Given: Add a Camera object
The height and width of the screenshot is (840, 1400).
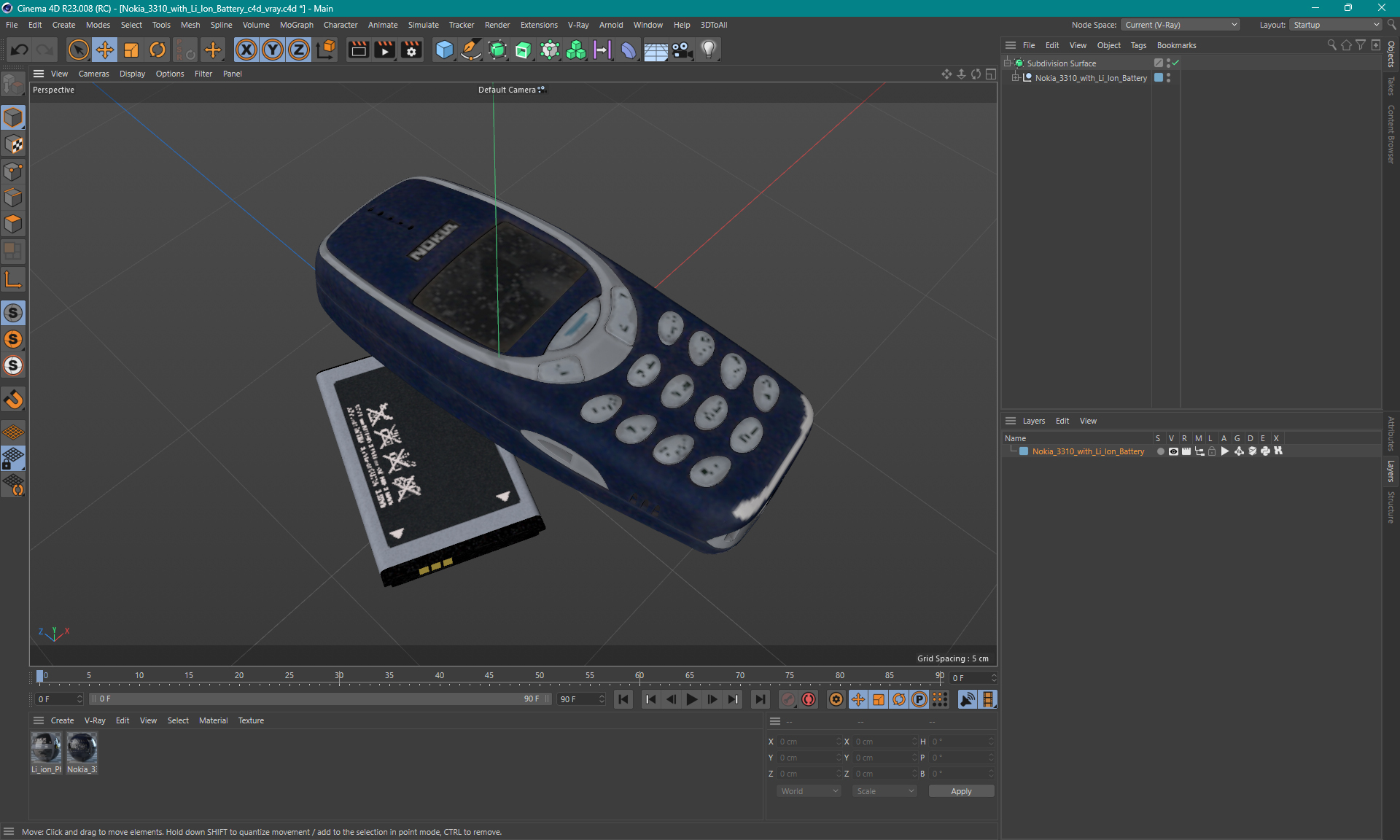Looking at the screenshot, I should point(682,50).
